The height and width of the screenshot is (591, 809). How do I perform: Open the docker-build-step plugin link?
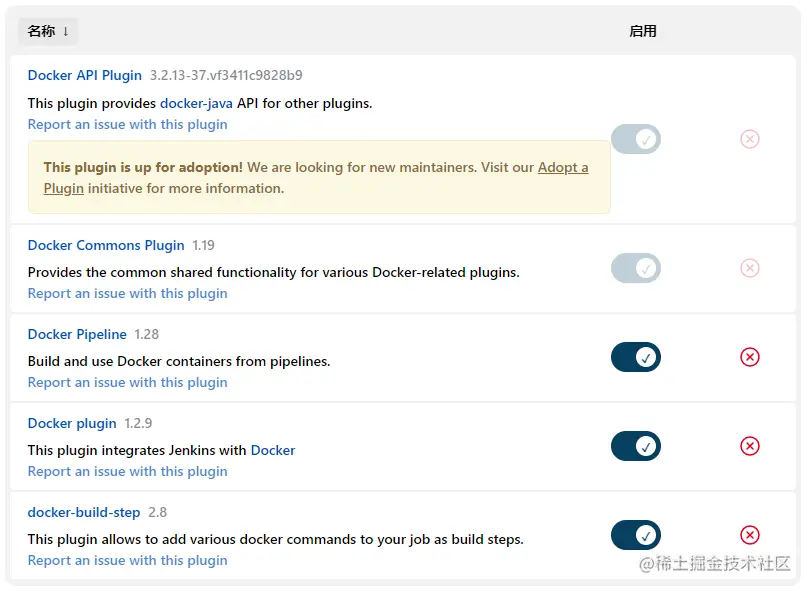point(84,512)
